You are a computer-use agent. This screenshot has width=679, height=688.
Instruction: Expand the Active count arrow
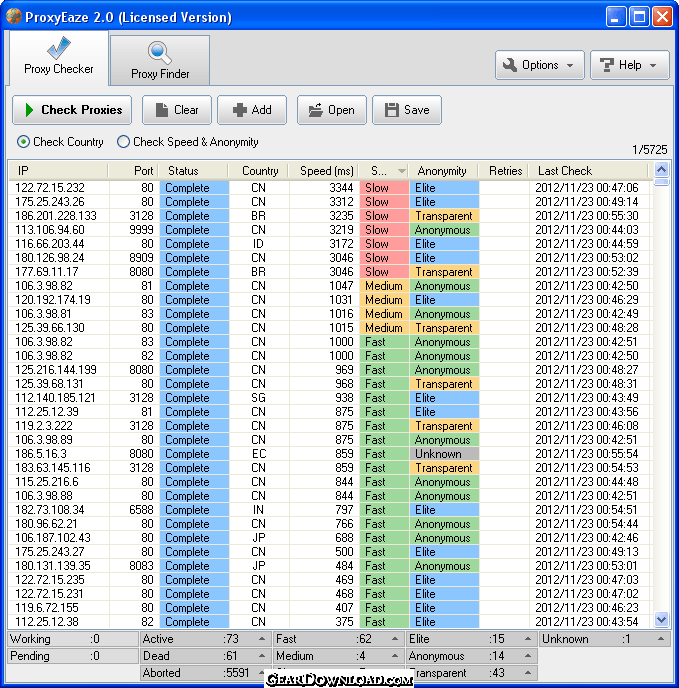262,639
